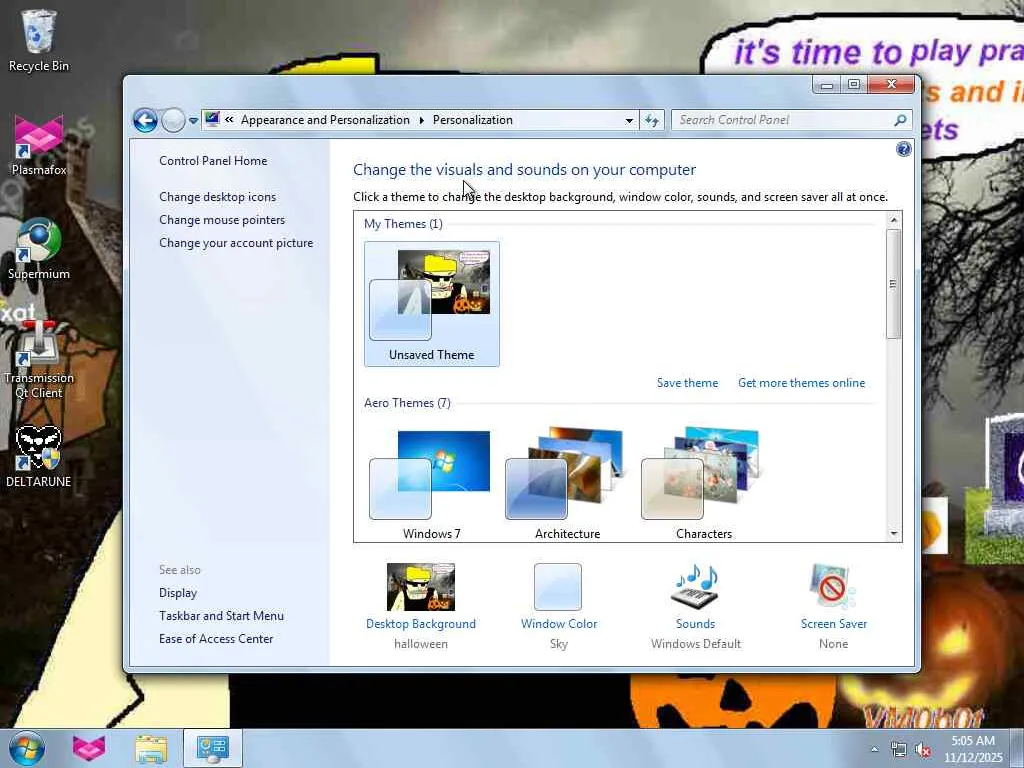Image resolution: width=1024 pixels, height=768 pixels.
Task: Open the clock showing 5:05 AM
Action: click(x=973, y=749)
